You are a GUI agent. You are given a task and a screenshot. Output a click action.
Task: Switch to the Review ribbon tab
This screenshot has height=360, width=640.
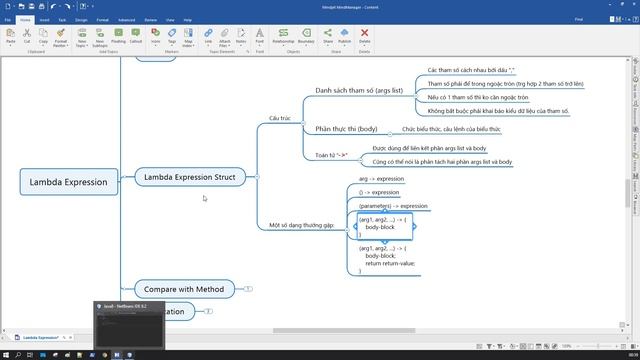pyautogui.click(x=151, y=20)
